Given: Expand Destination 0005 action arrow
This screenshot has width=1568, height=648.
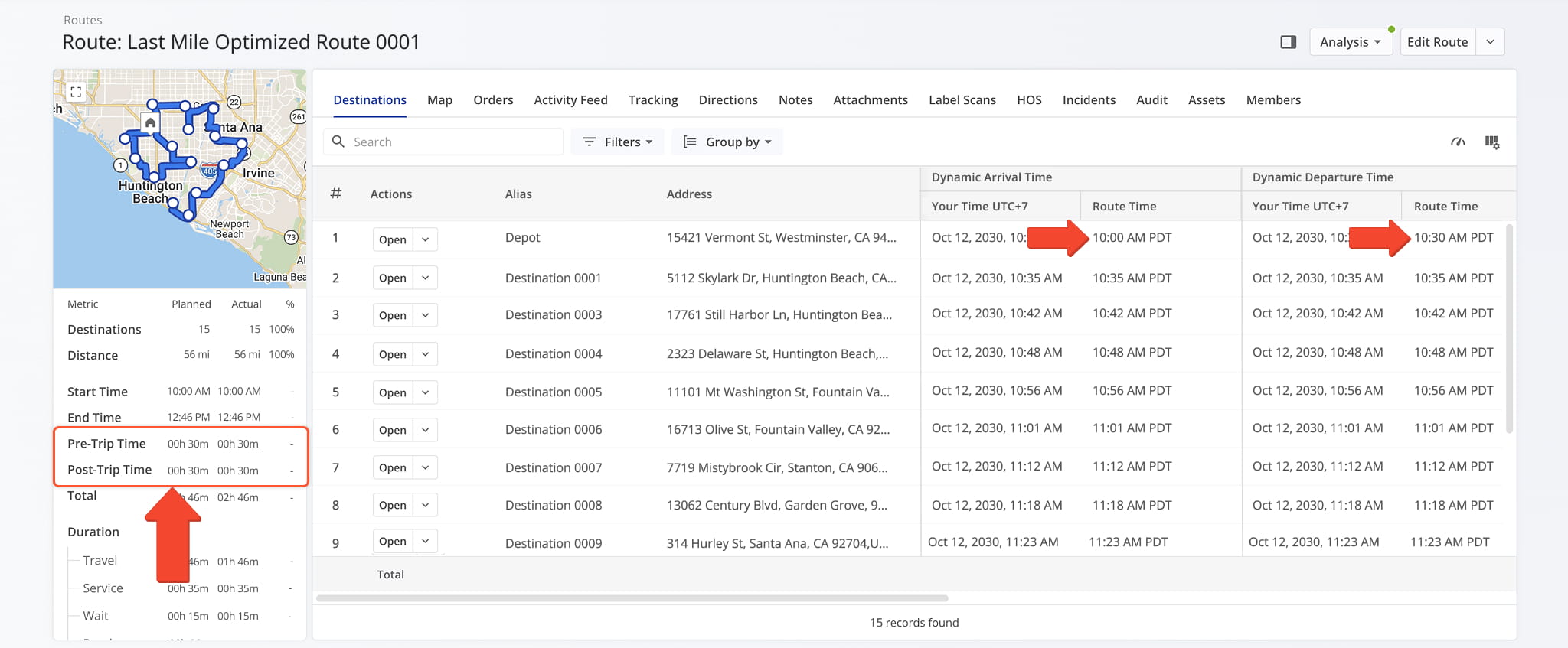Looking at the screenshot, I should tap(425, 392).
